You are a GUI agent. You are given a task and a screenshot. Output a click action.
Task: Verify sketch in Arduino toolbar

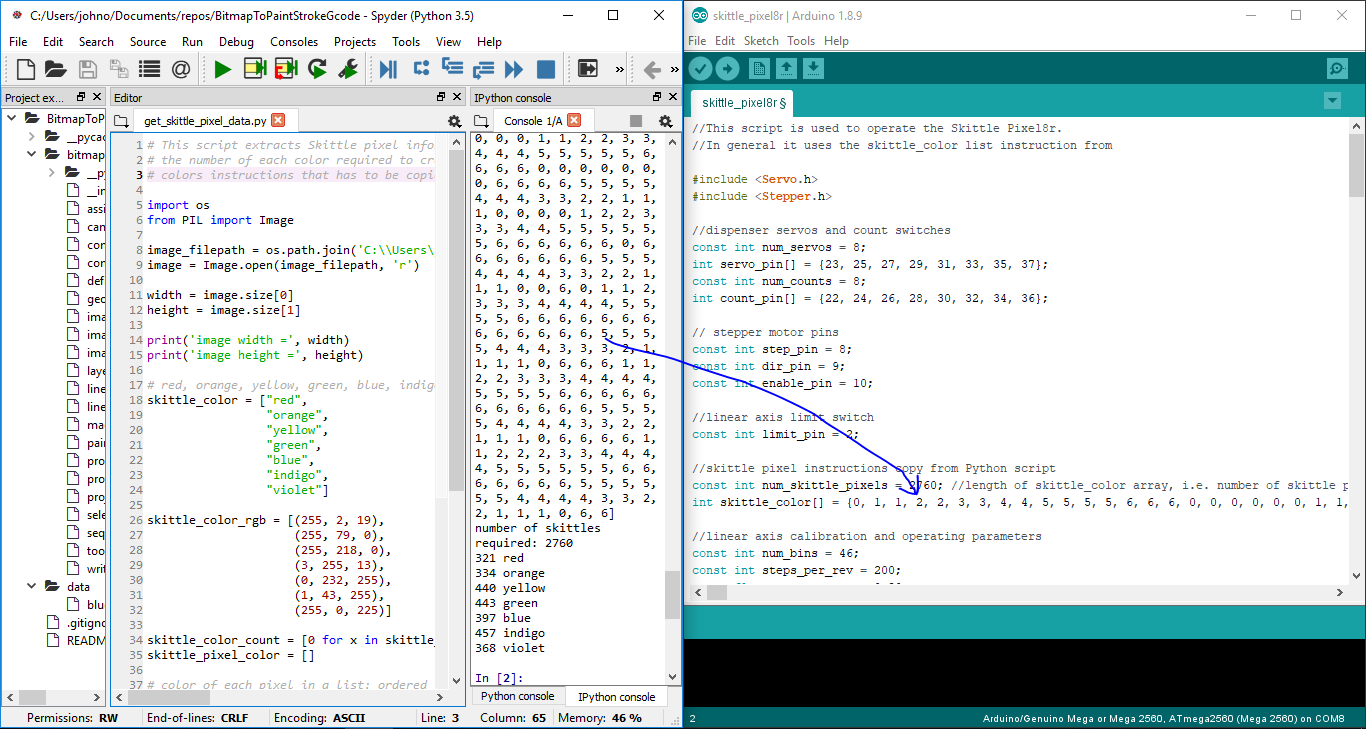click(x=701, y=68)
